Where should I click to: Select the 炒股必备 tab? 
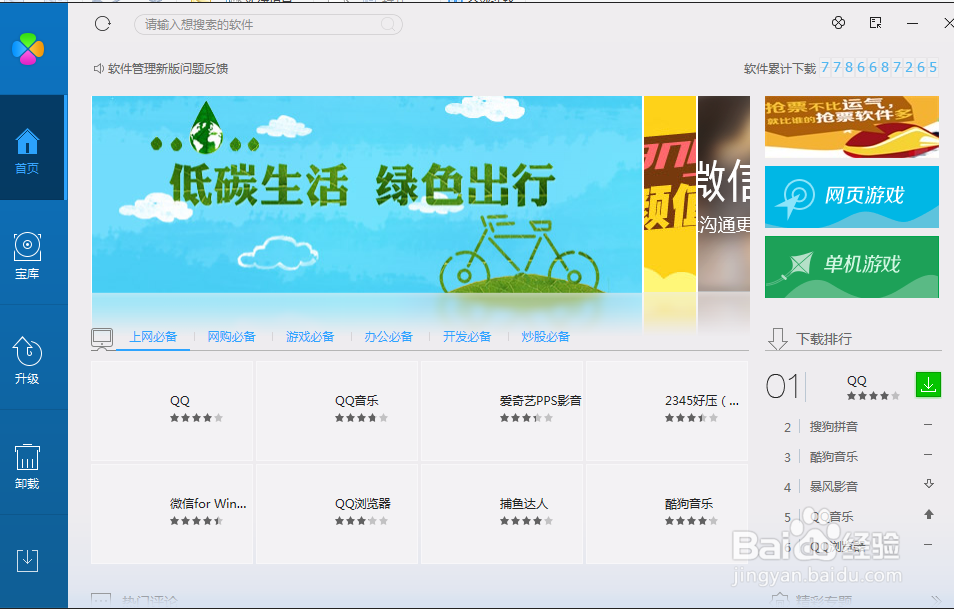tap(545, 337)
